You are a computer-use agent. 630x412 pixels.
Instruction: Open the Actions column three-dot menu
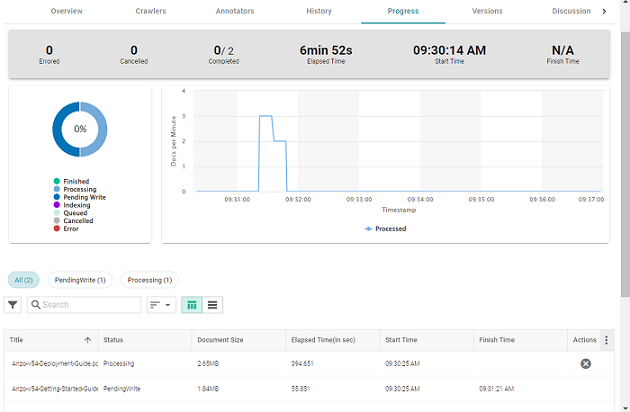(606, 340)
